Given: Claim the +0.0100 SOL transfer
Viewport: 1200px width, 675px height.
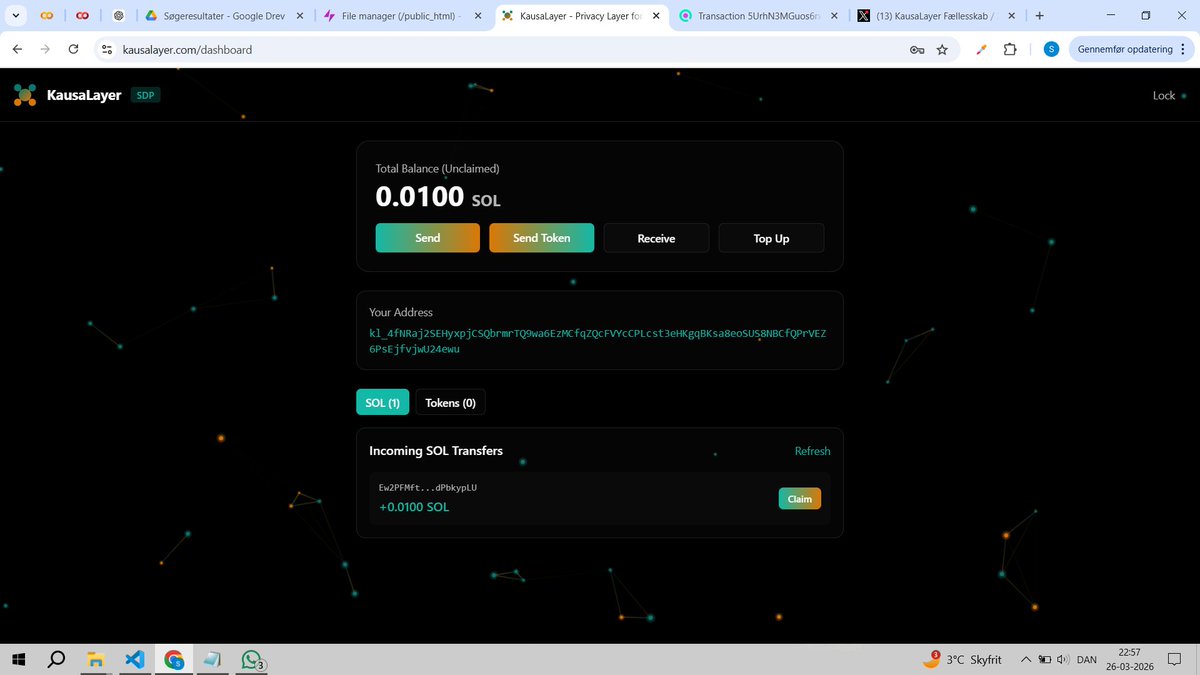Looking at the screenshot, I should point(800,498).
